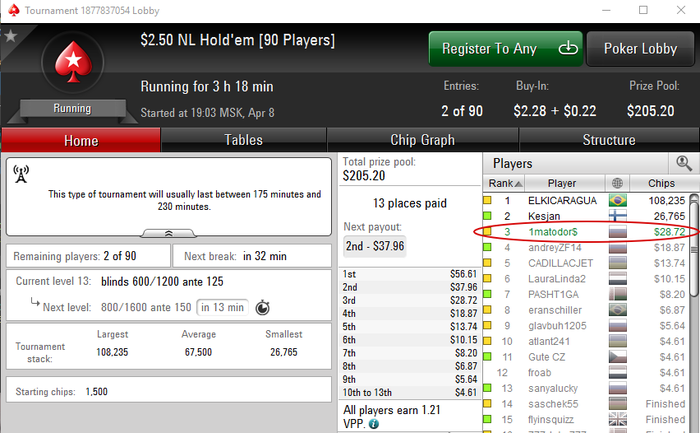Screen dimensions: 700x433
Task: Sort the list by the Rank column
Action: coord(504,183)
